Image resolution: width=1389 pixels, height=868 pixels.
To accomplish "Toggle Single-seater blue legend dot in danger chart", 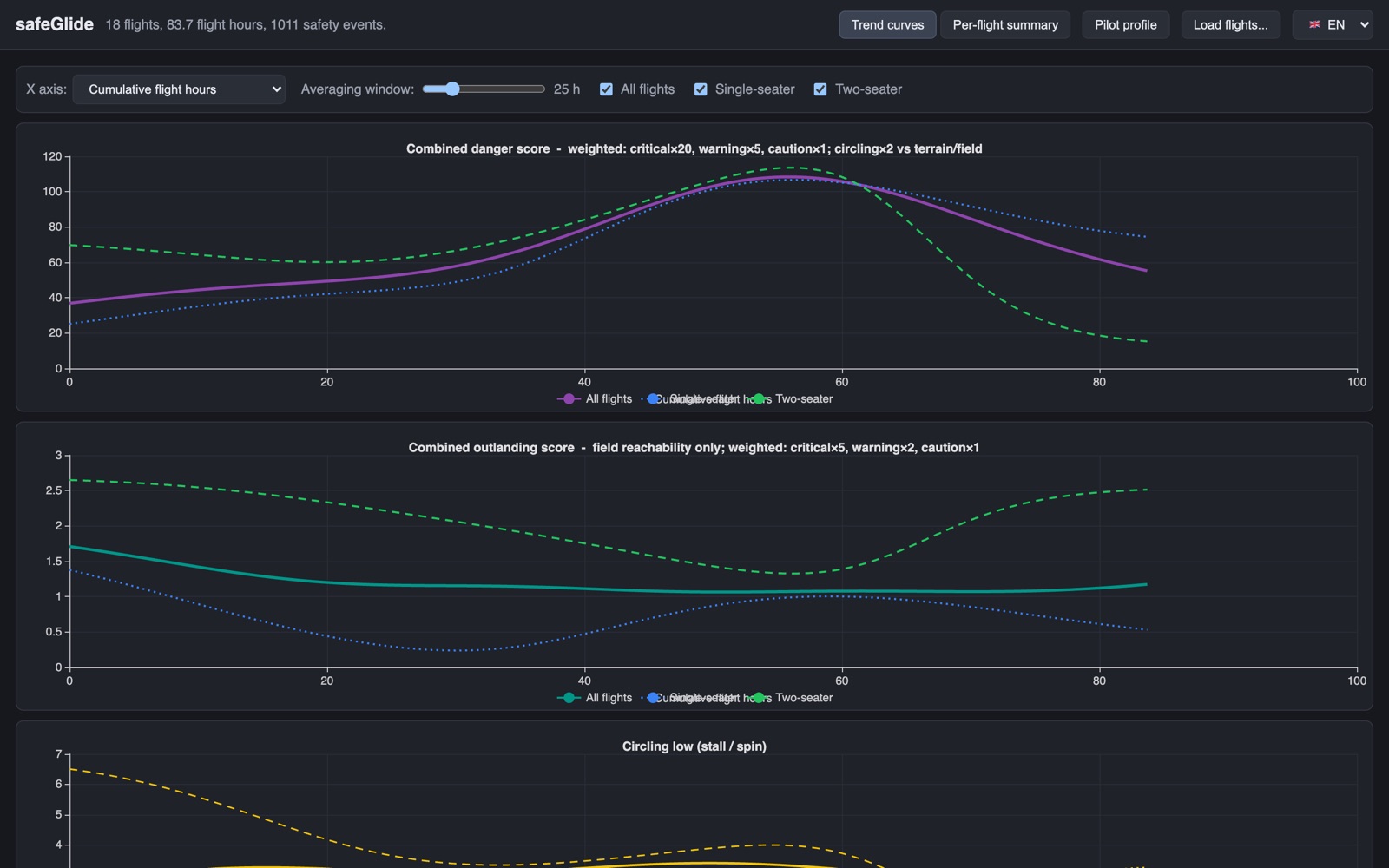I will (654, 399).
